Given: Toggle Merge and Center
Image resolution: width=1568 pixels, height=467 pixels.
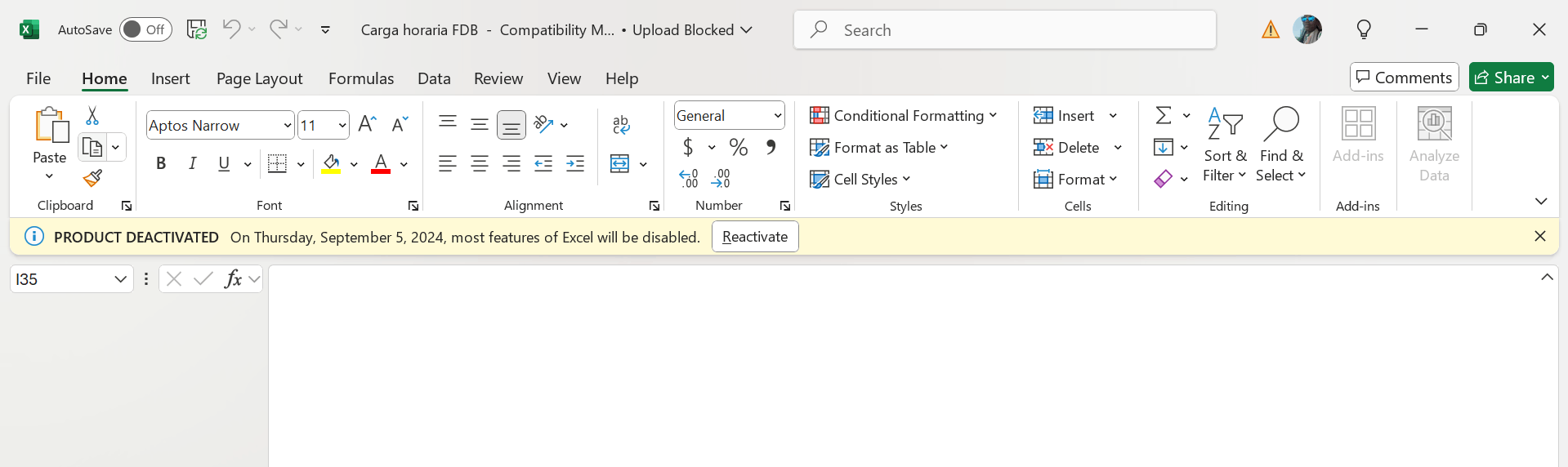Looking at the screenshot, I should [619, 164].
